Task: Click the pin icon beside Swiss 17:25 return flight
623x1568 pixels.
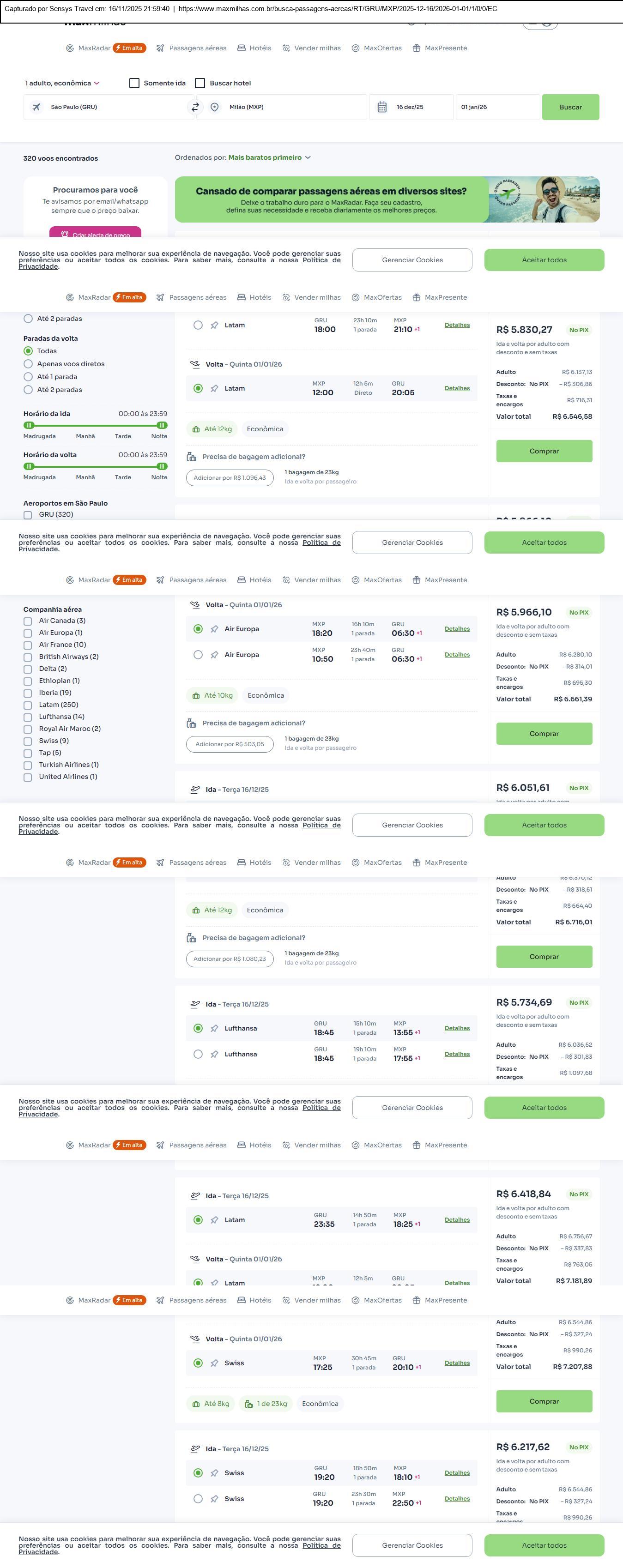Action: (214, 1363)
